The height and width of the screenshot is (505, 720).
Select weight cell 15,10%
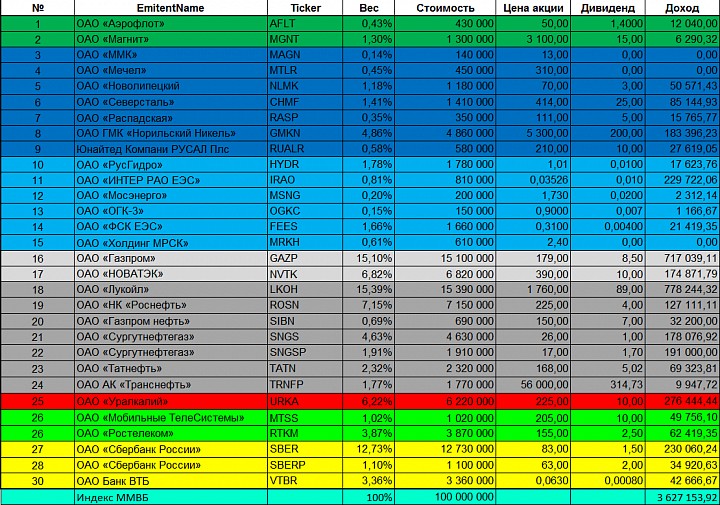368,258
